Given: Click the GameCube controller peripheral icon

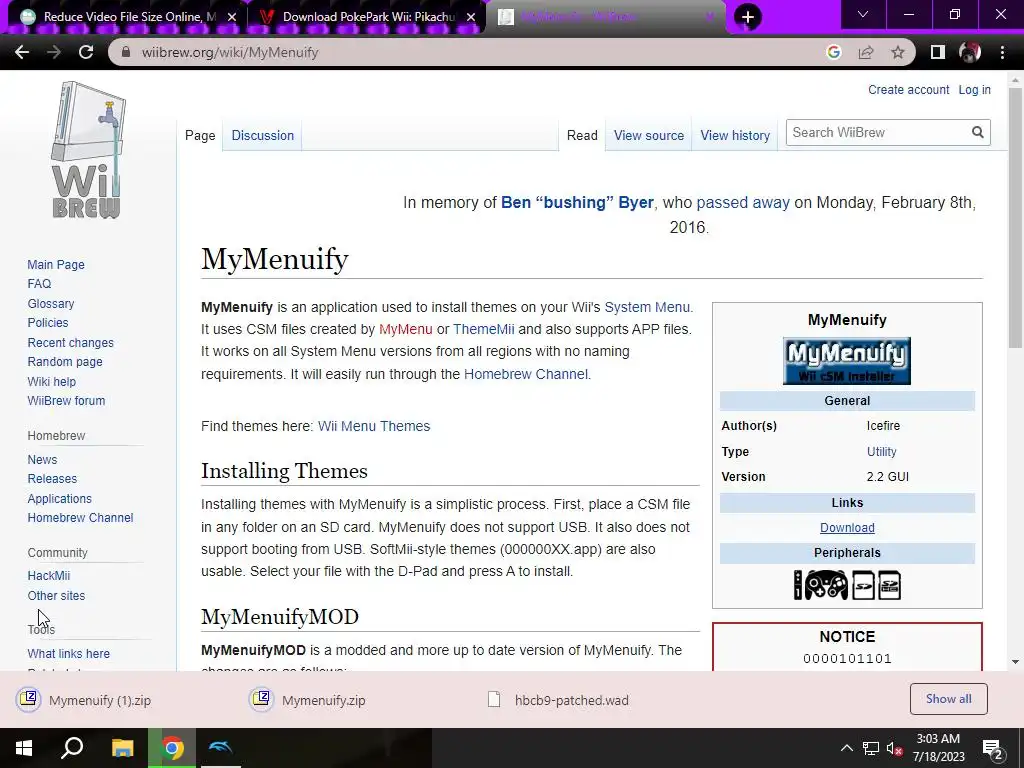Looking at the screenshot, I should (x=825, y=584).
